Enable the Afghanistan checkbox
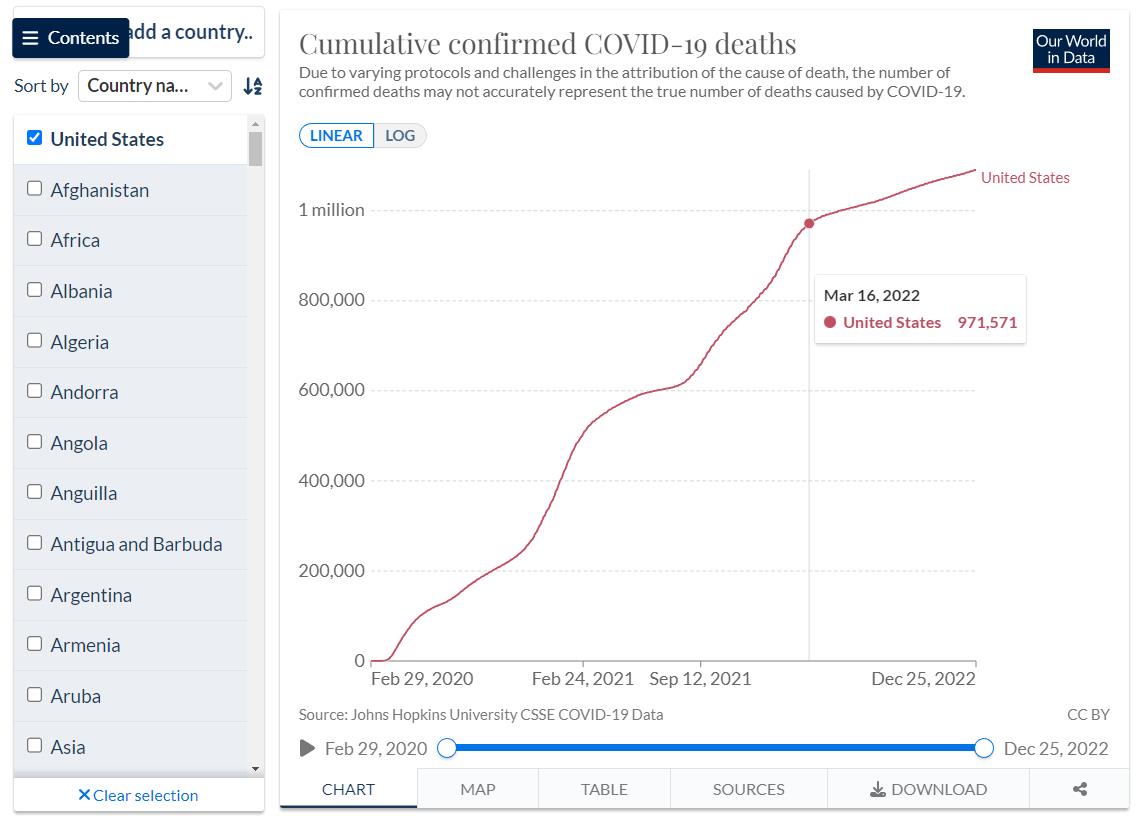 35,188
